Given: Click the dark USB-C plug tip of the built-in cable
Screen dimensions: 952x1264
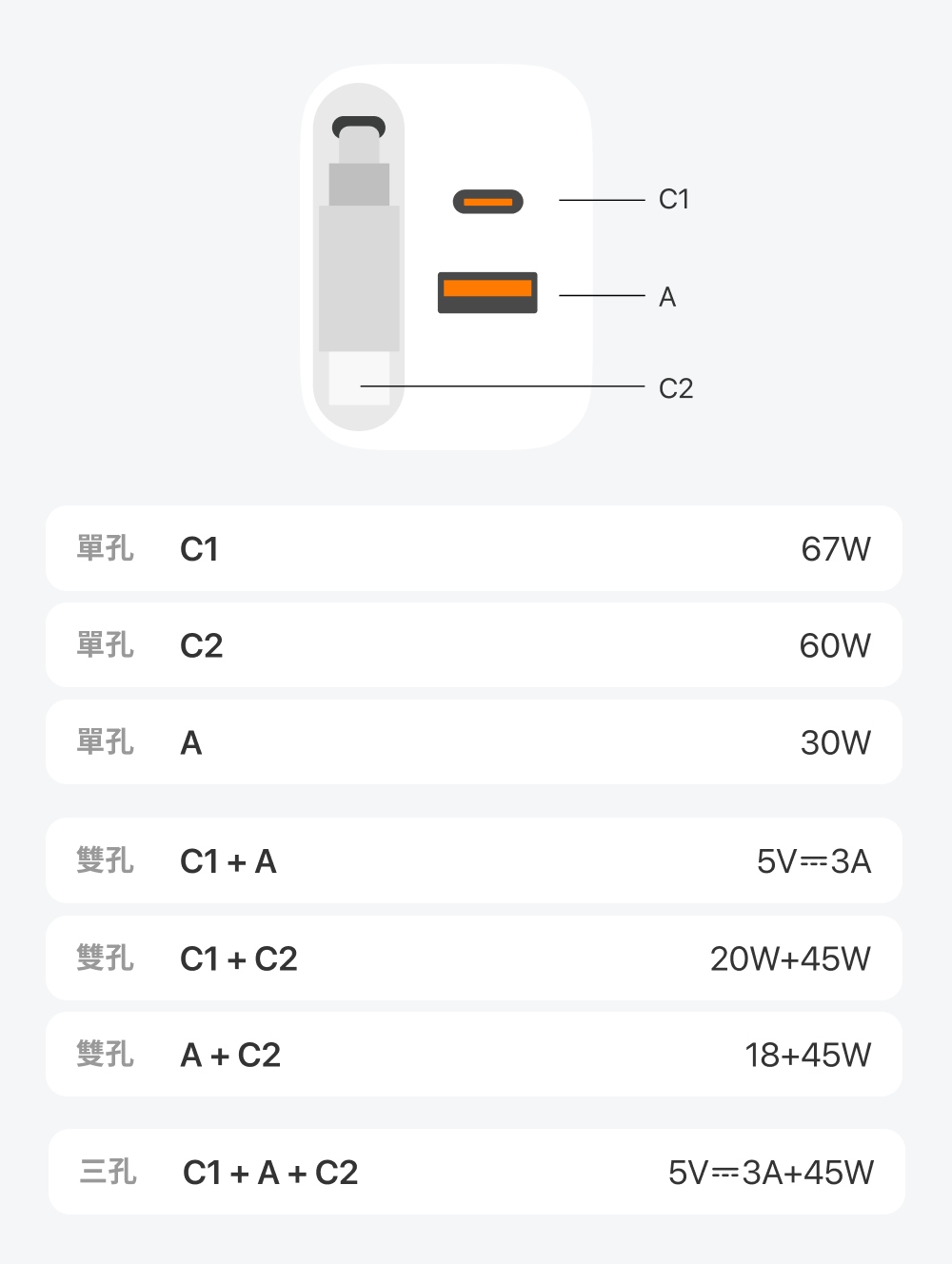Looking at the screenshot, I should 359,127.
